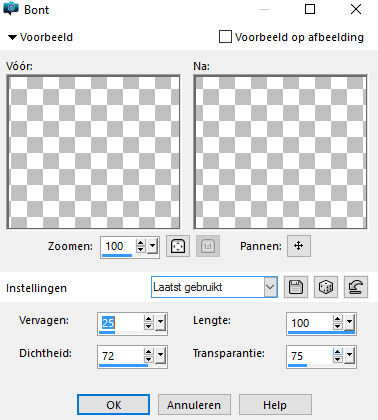Confirm with the OK button
This screenshot has height=420, width=378.
click(113, 405)
